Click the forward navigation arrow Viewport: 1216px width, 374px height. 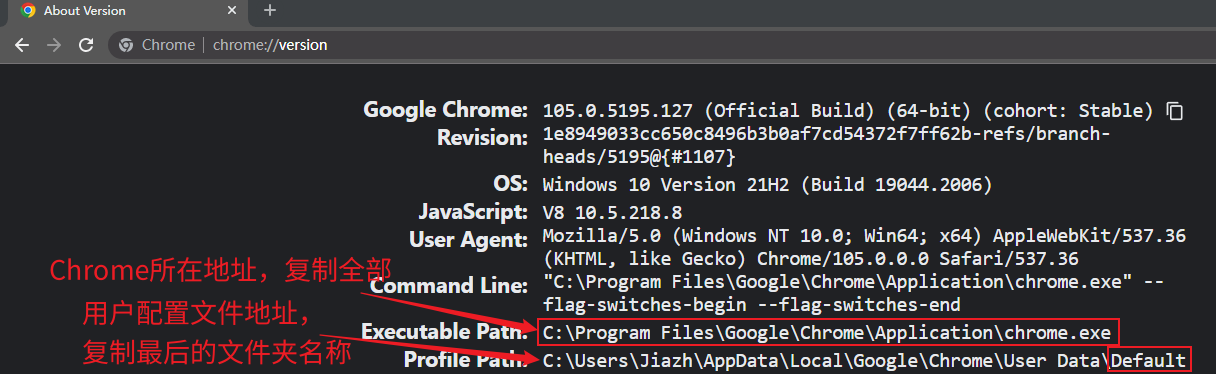54,45
